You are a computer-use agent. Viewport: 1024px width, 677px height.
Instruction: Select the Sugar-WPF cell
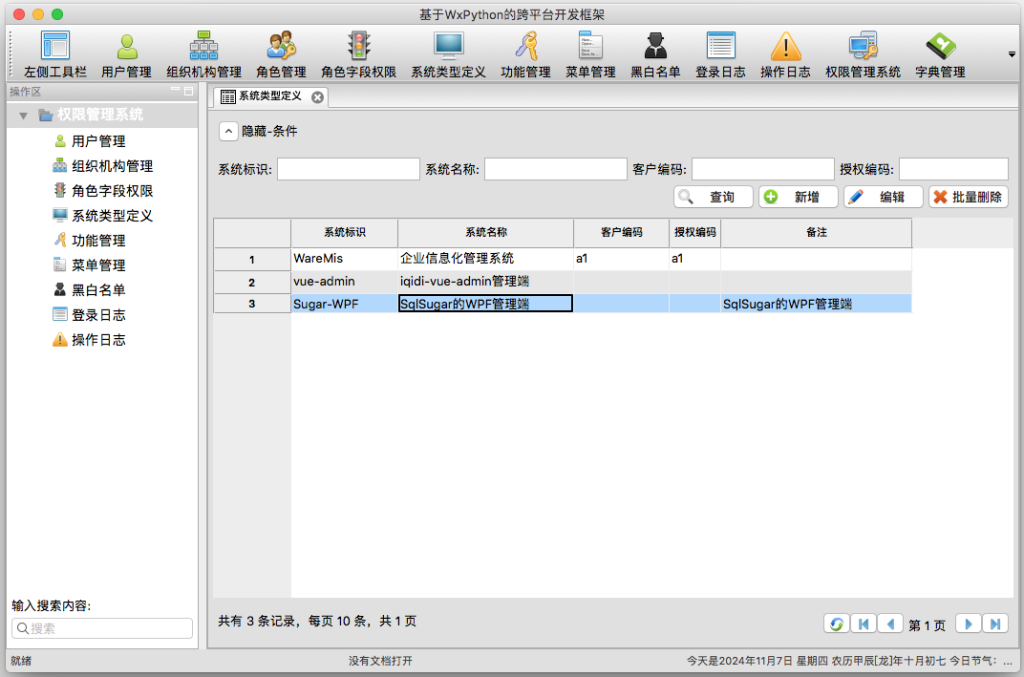click(344, 304)
